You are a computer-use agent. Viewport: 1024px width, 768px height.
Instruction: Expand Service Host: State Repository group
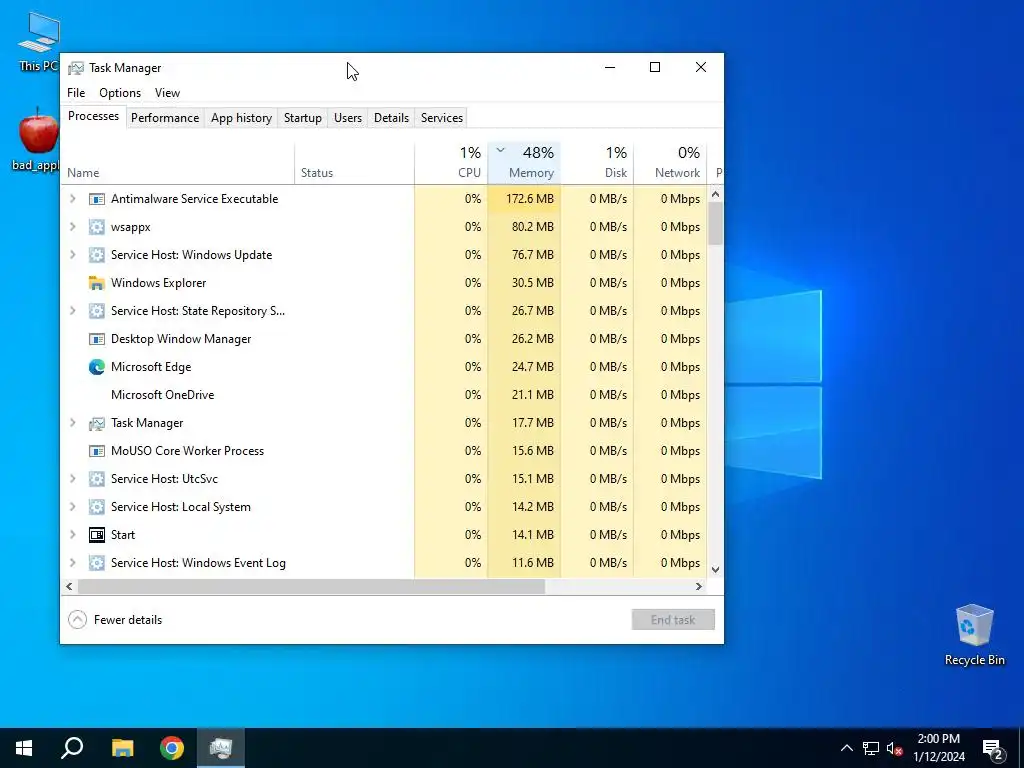point(72,311)
